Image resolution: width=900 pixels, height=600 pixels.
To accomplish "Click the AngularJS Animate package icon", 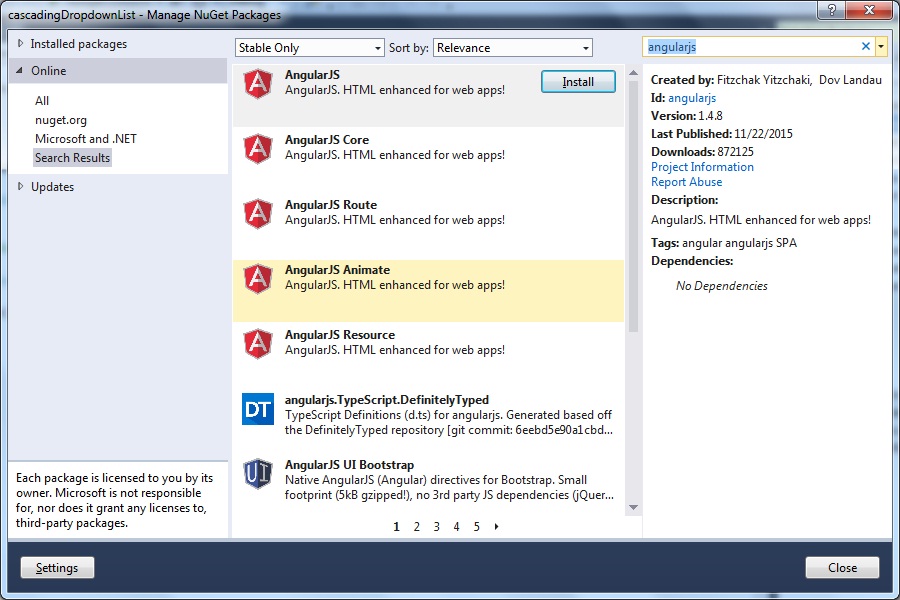I will pyautogui.click(x=257, y=278).
